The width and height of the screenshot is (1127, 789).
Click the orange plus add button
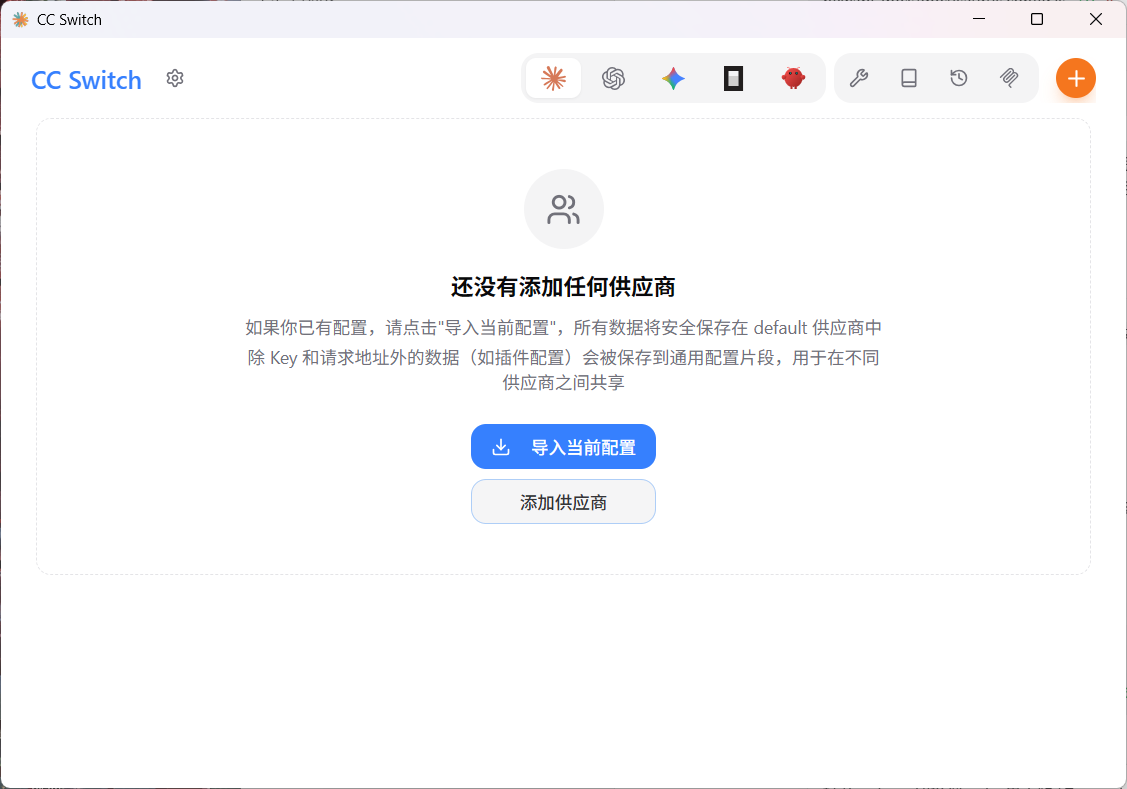point(1076,78)
